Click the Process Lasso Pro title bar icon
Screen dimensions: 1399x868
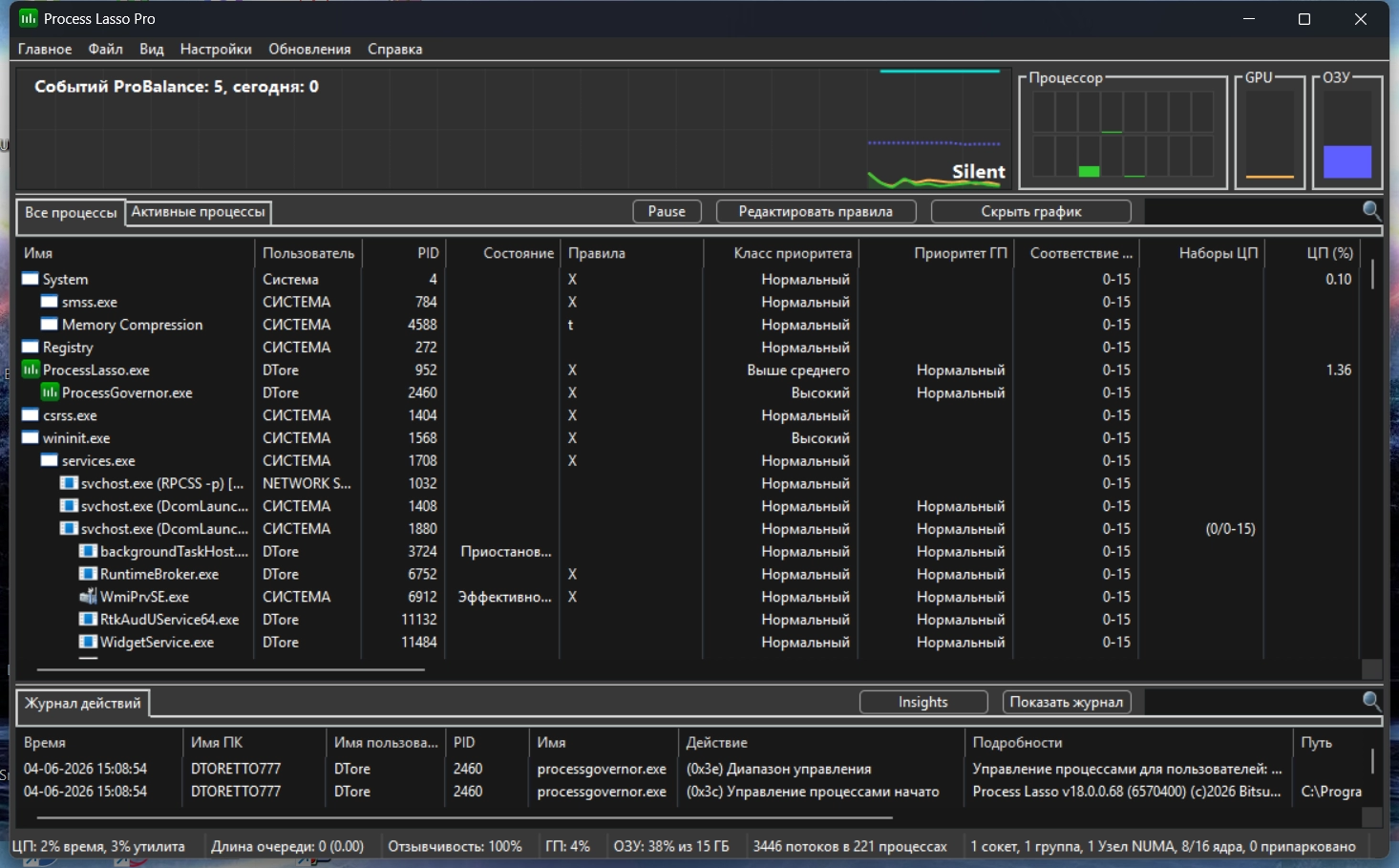(29, 19)
